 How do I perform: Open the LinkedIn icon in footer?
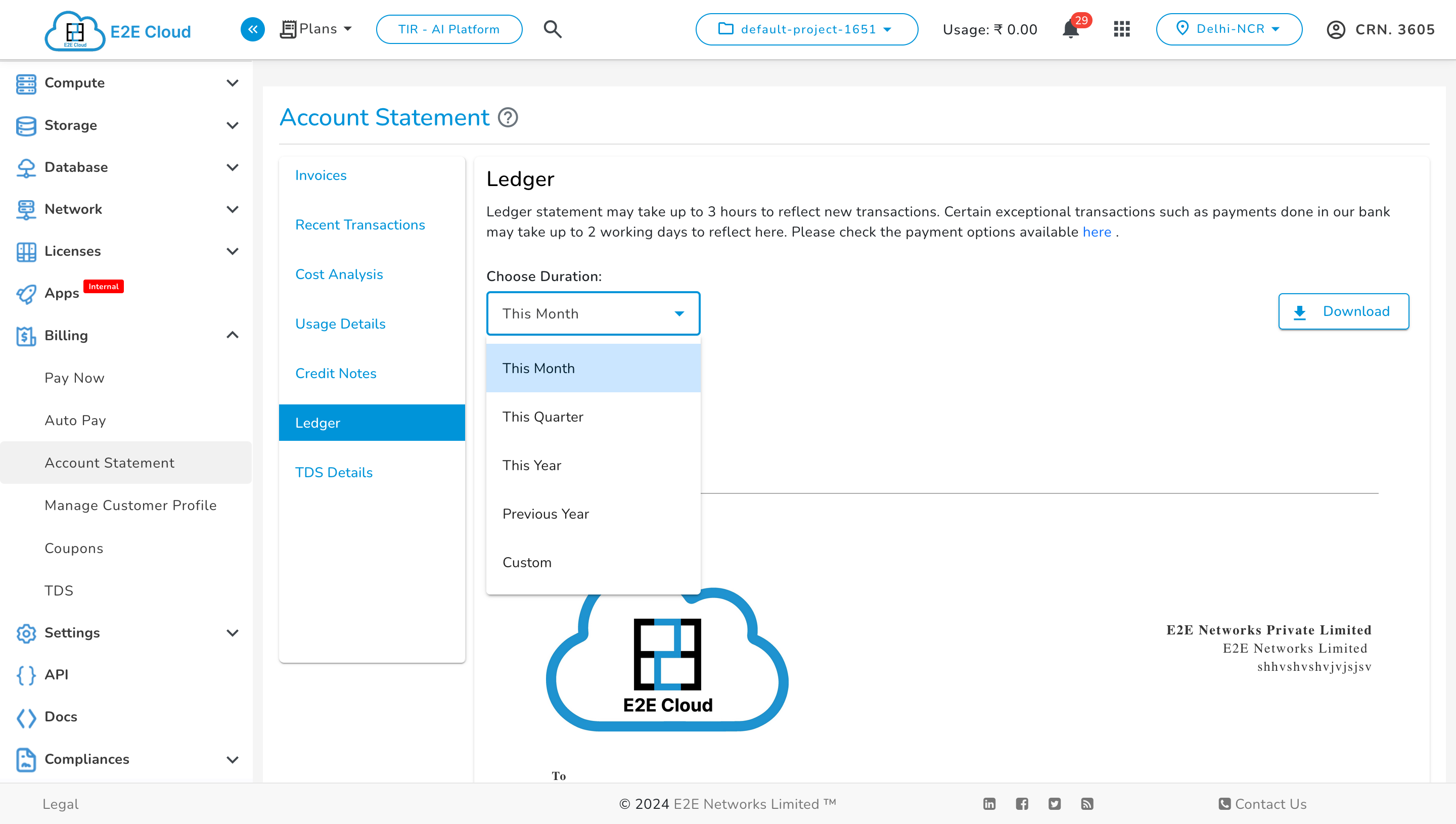click(x=989, y=804)
